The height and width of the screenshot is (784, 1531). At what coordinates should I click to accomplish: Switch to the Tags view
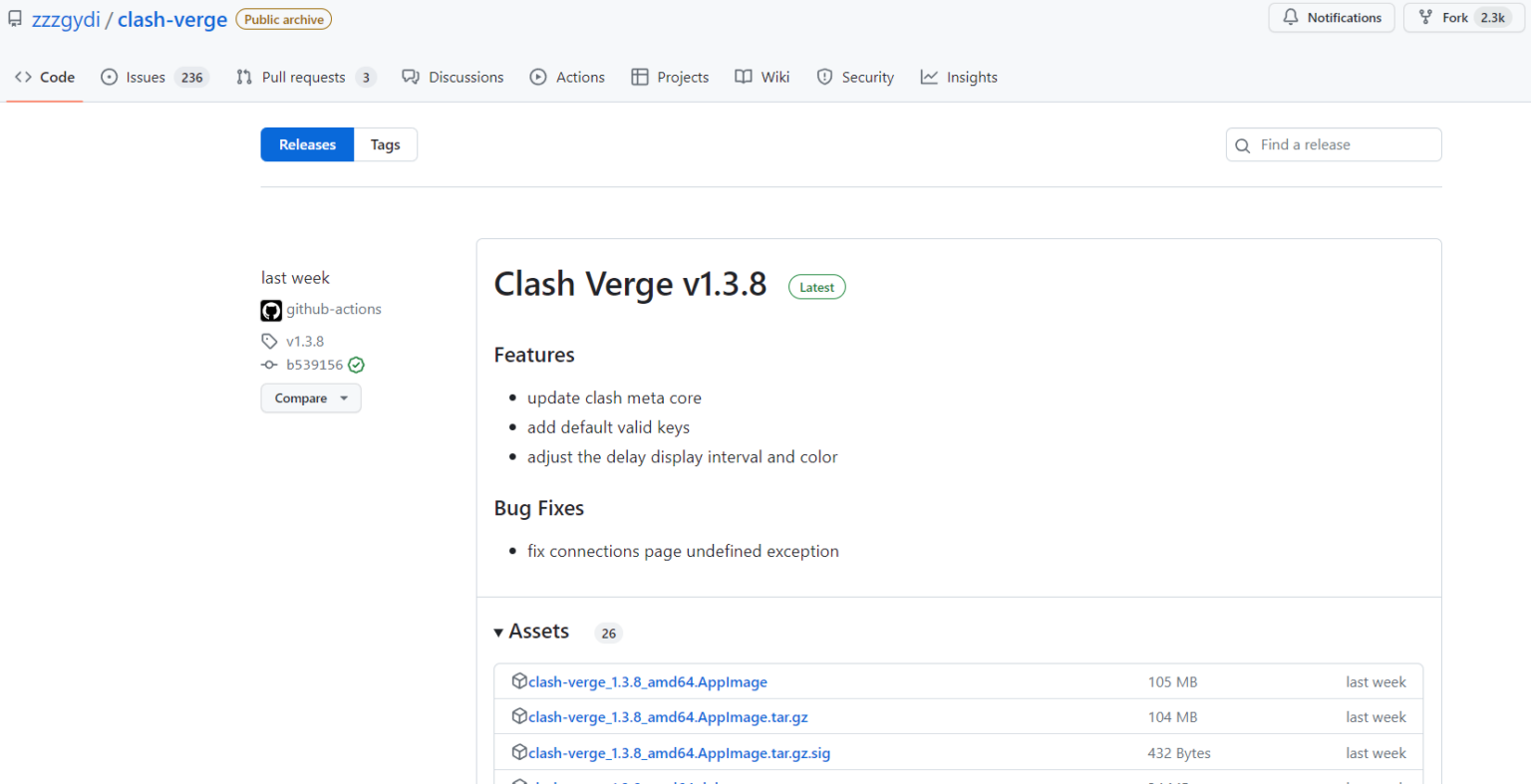385,145
